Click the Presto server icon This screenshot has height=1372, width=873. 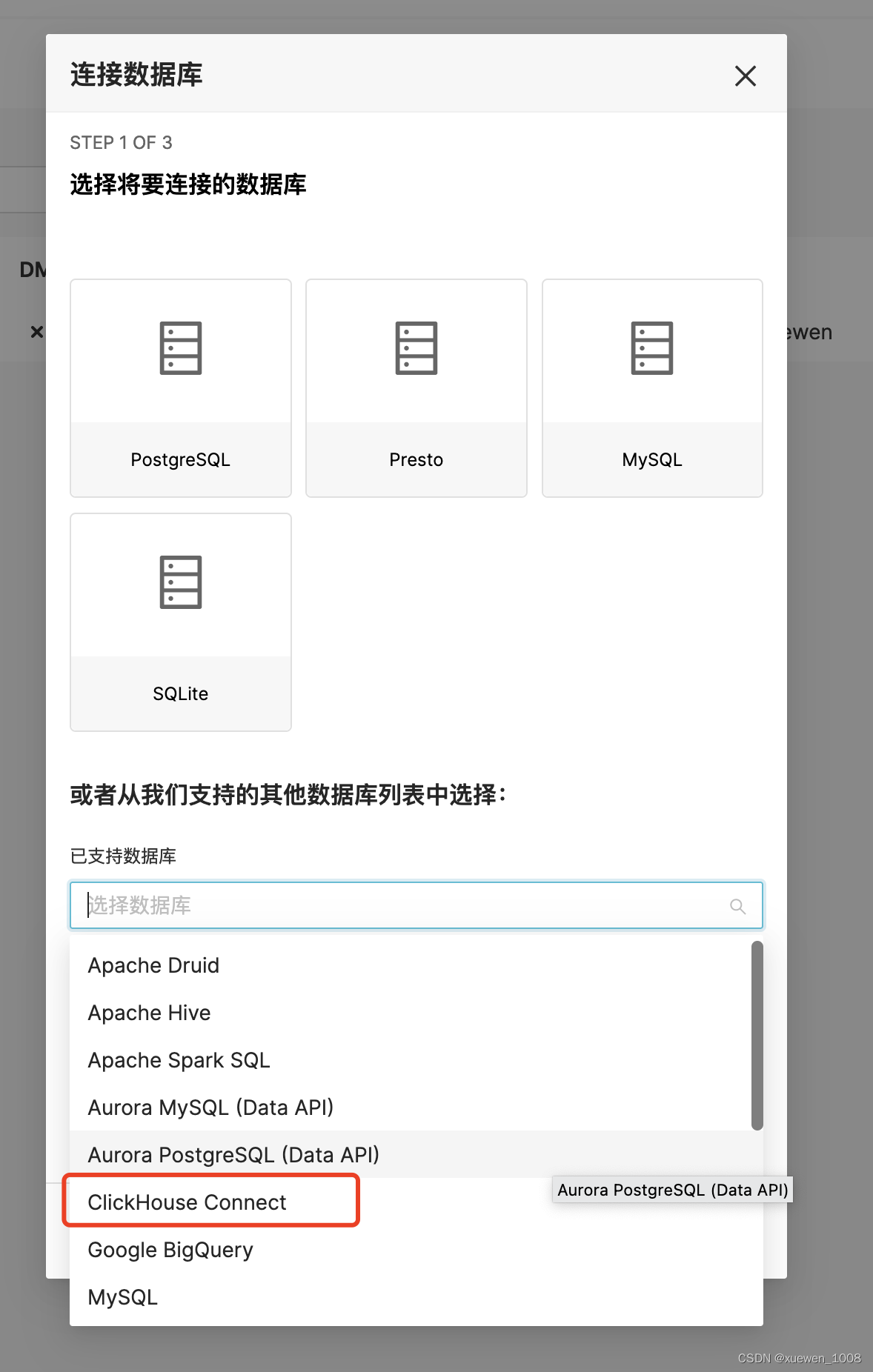[416, 348]
